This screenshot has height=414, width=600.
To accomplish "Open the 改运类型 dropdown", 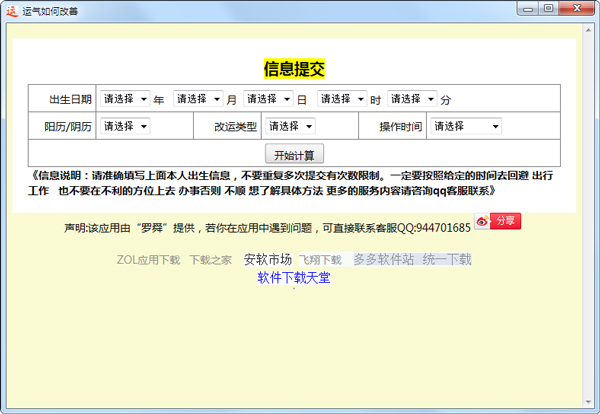I will (x=290, y=126).
